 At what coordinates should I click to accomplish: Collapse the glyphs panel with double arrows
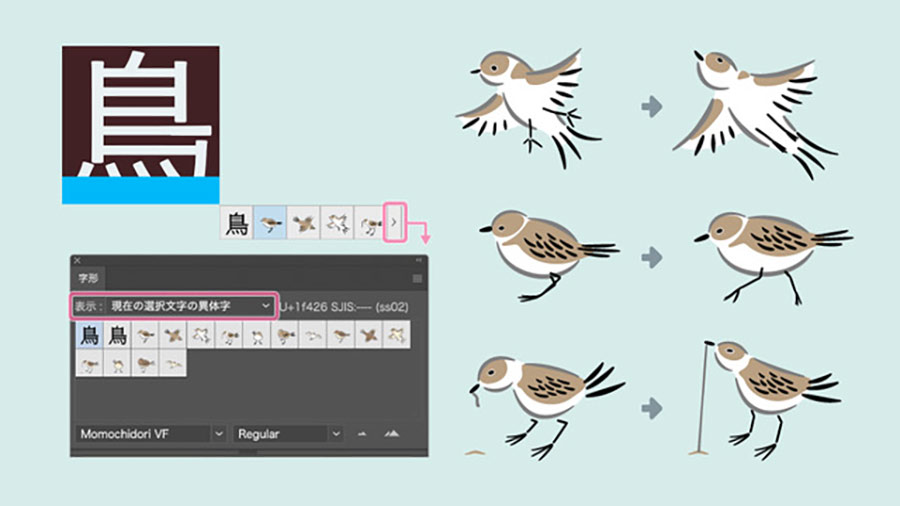click(419, 260)
